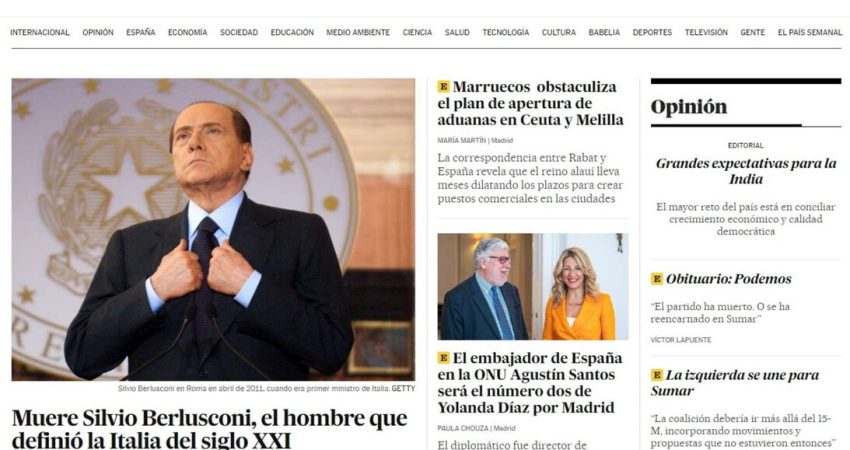The width and height of the screenshot is (850, 450).
Task: Click the subscriber E badge beside Marruecos headline
Action: coord(443,86)
